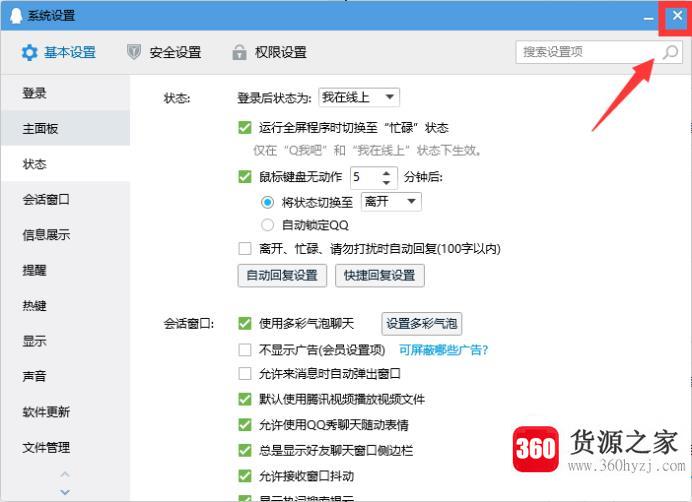Select 状态 in the sidebar

[x=65, y=164]
